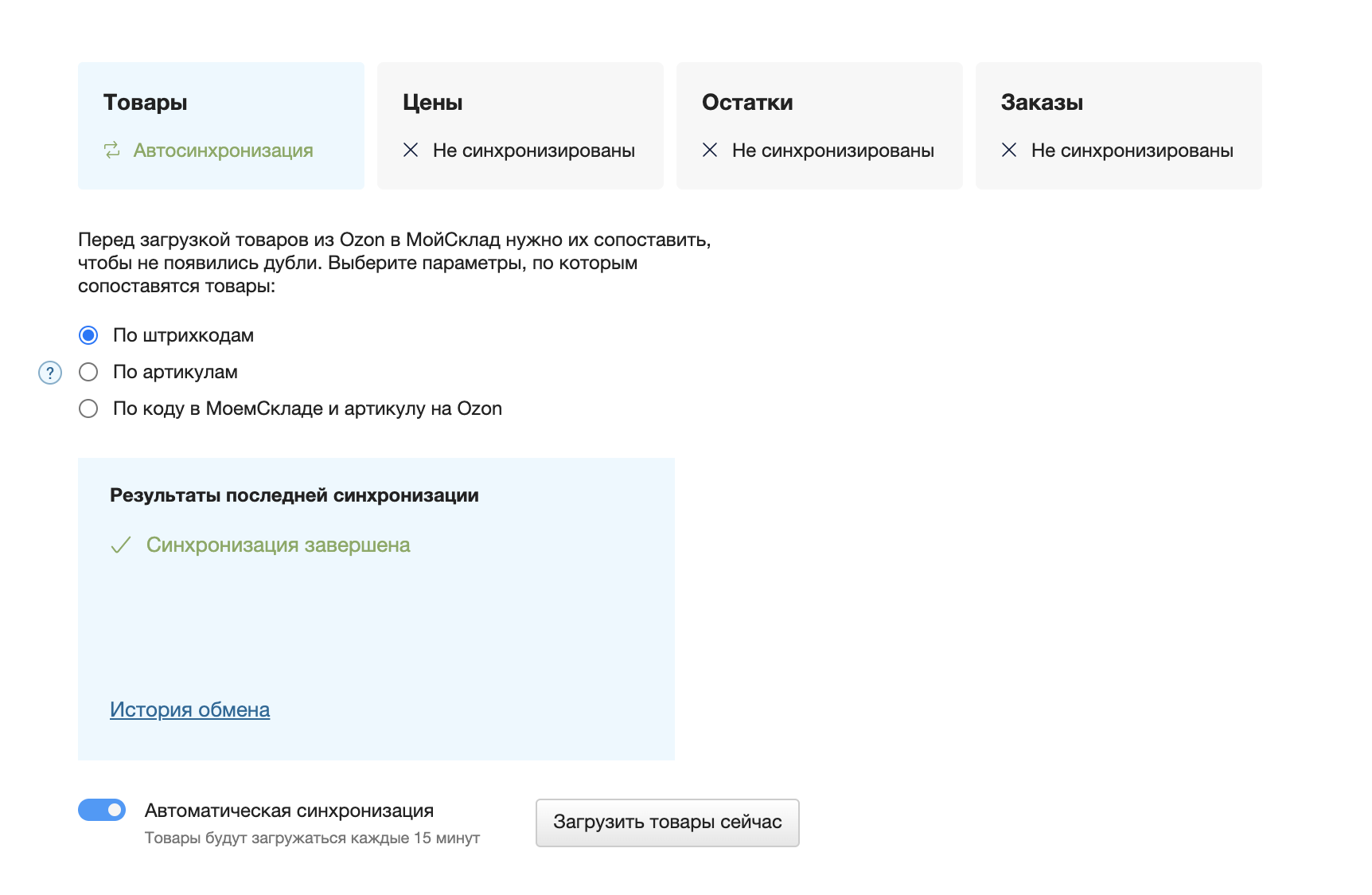The image size is (1372, 895).
Task: Click the Загрузить товары сейчас button
Action: (668, 823)
